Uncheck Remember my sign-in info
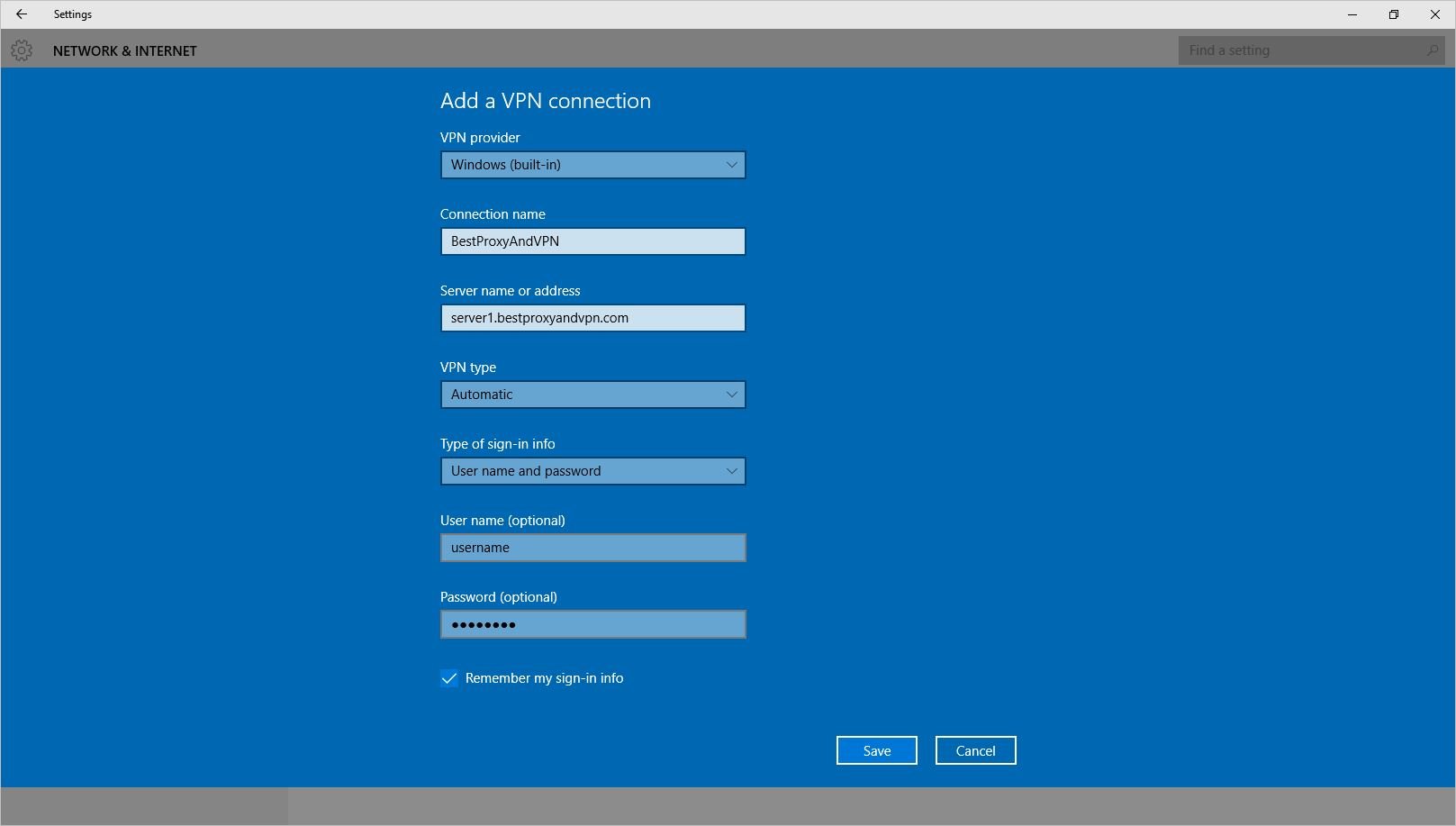Screen dimensions: 1456x826 click(x=449, y=678)
